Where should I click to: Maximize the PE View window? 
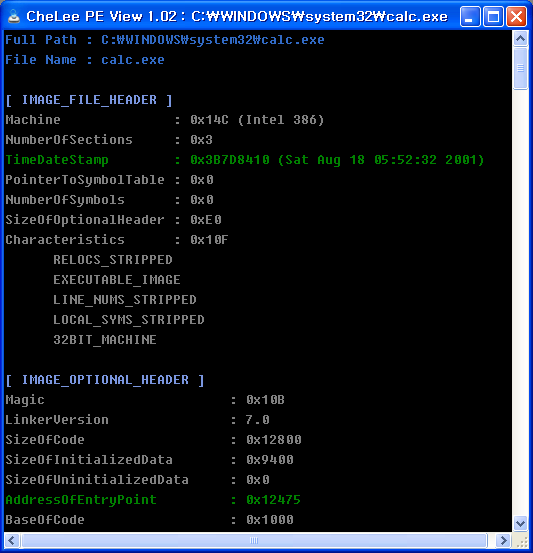click(493, 17)
